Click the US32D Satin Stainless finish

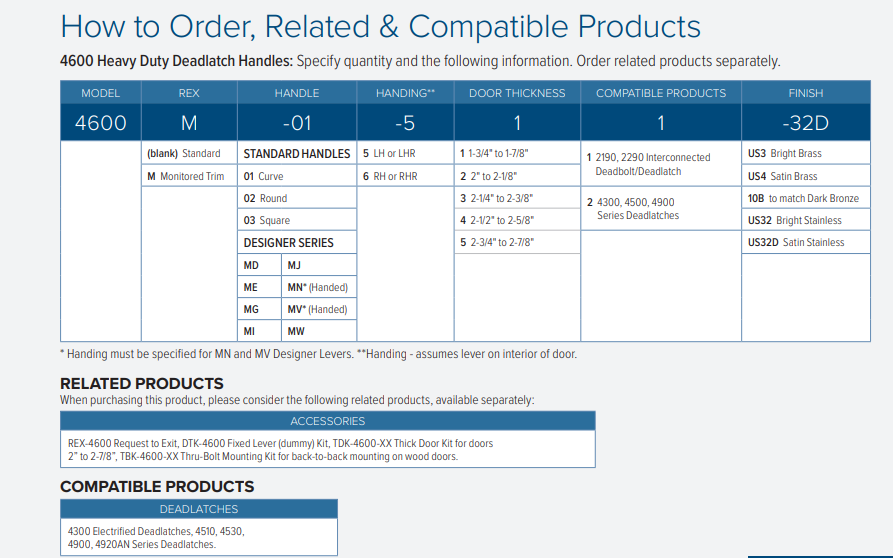(796, 242)
